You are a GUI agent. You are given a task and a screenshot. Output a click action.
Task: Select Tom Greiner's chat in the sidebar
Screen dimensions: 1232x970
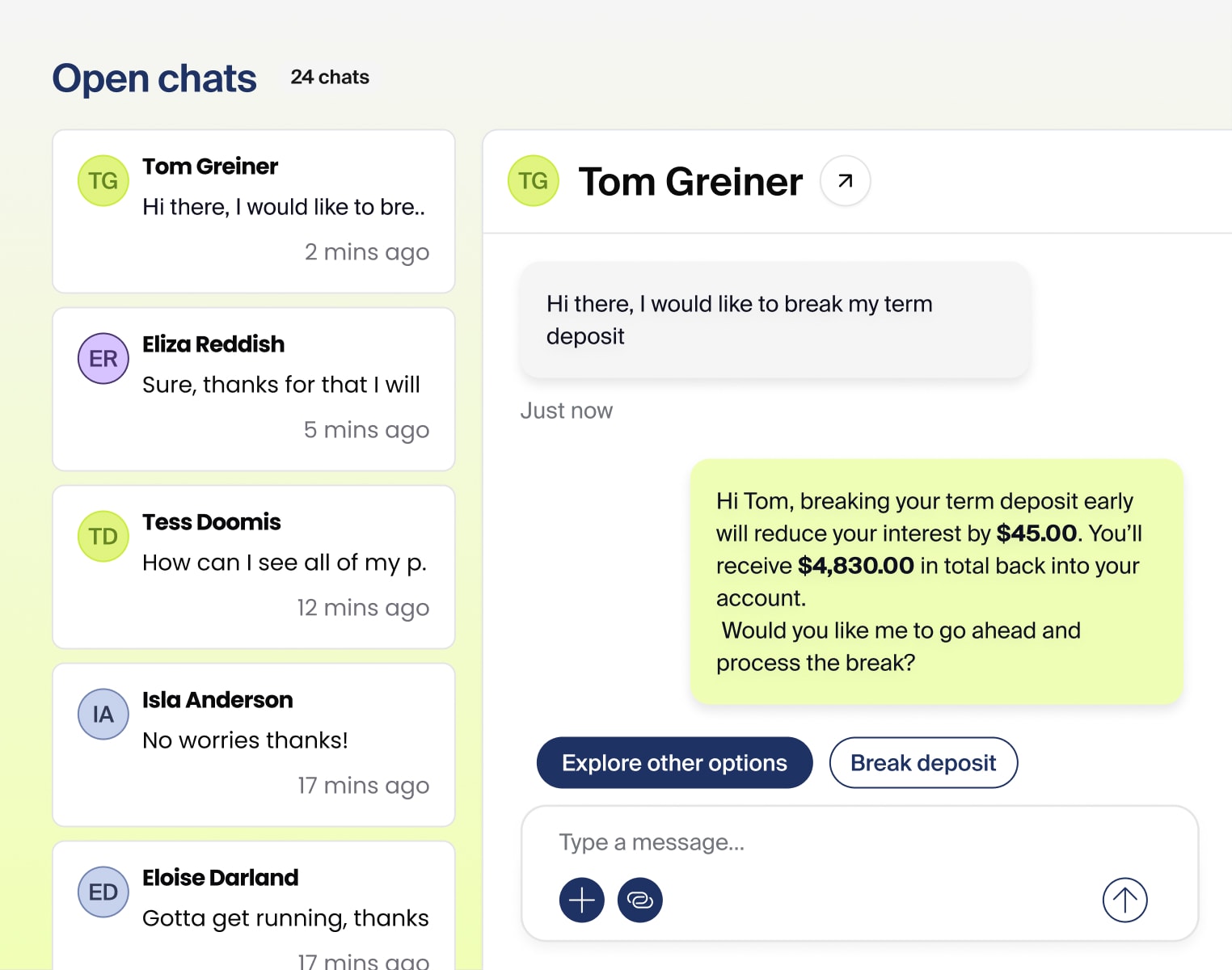[x=253, y=211]
